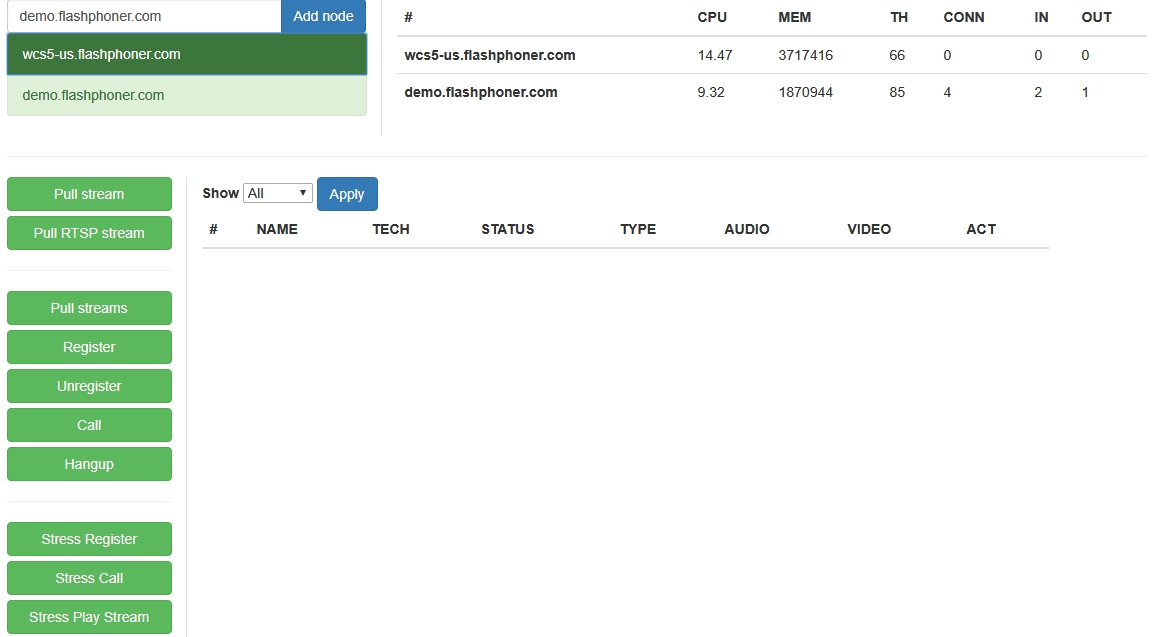Viewport: 1152px width, 637px height.
Task: Click the STATUS column header
Action: (507, 230)
